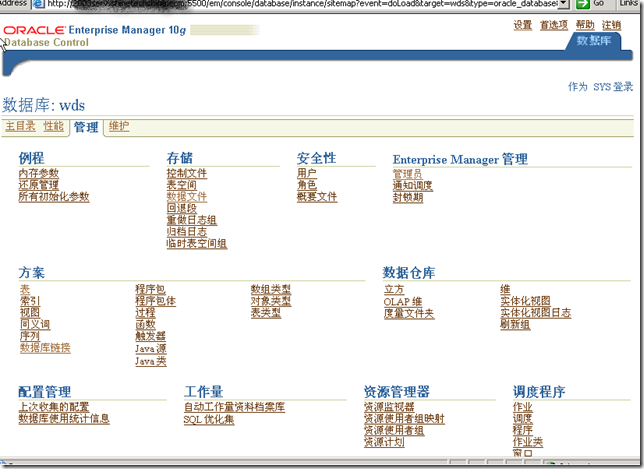Open 对象类型 link
Screen dimensions: 644x469
[x=271, y=301]
